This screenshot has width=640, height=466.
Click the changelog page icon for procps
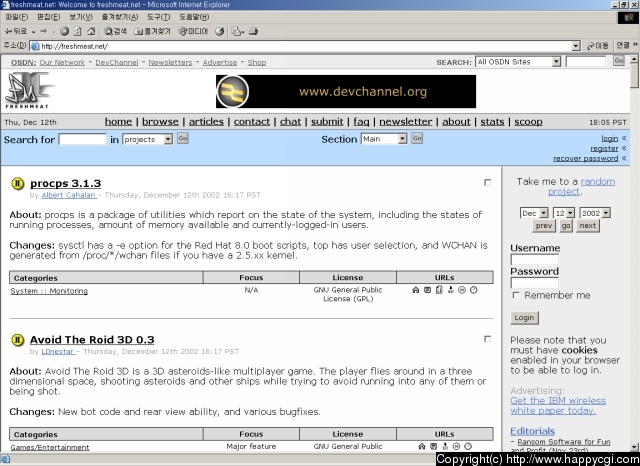[x=439, y=290]
